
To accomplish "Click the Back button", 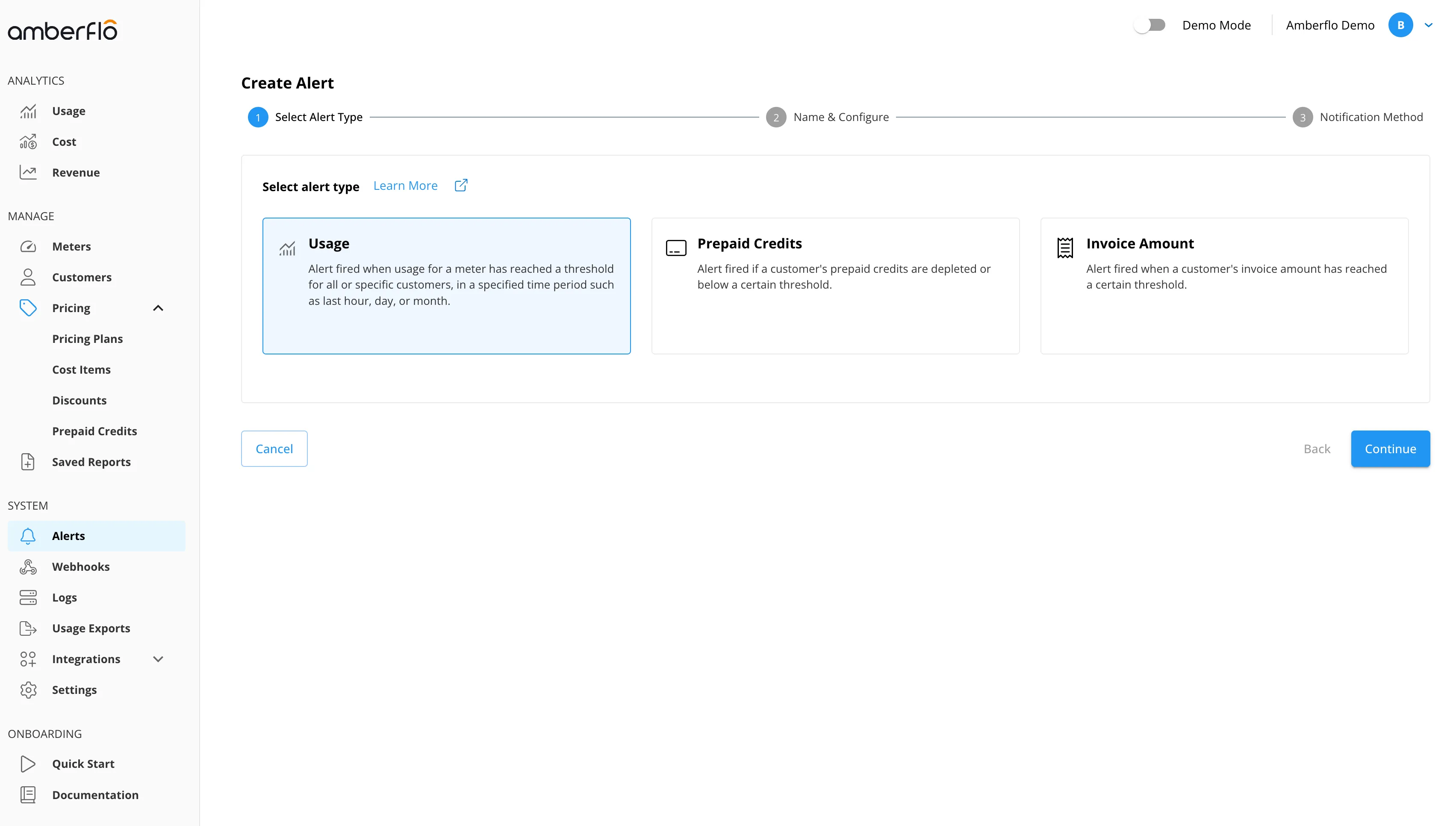I will (1317, 449).
